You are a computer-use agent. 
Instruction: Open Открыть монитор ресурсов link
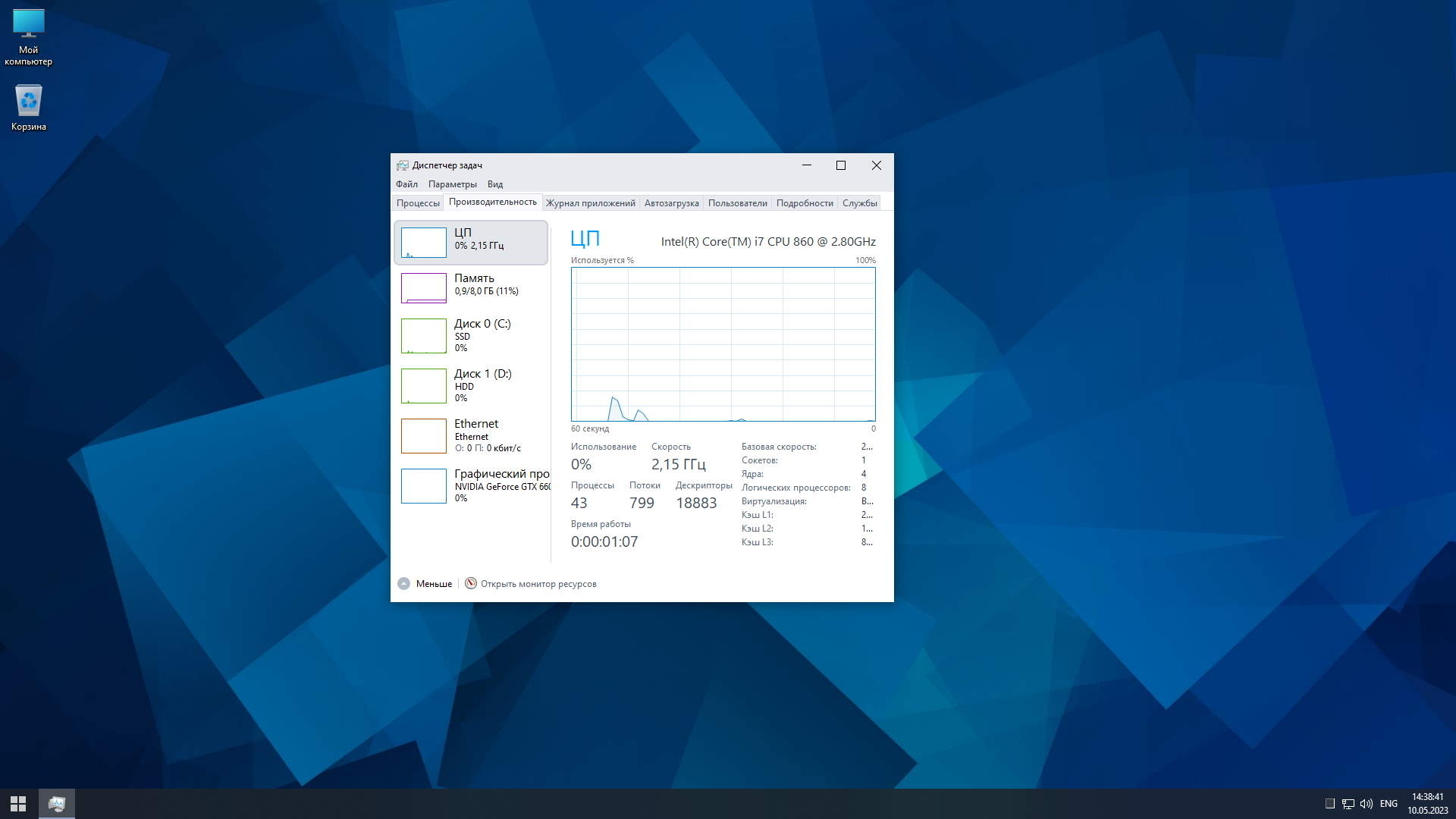click(538, 583)
